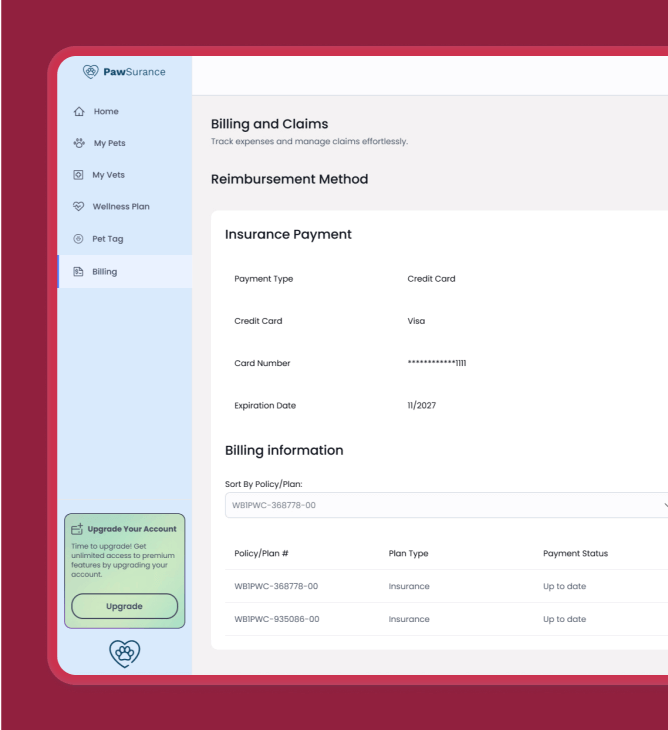Viewport: 668px width, 730px height.
Task: Click the Payment Type label
Action: tap(263, 279)
